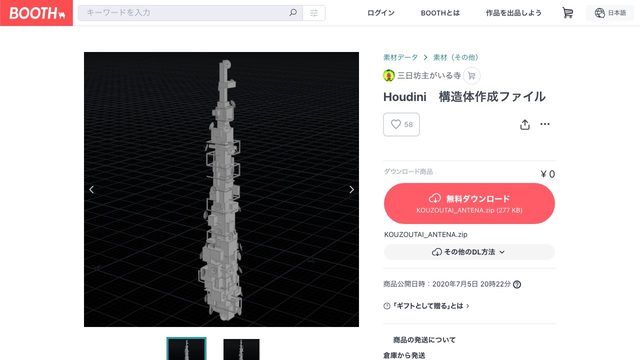Select the first thumbnail image
The image size is (640, 360).
(x=187, y=349)
